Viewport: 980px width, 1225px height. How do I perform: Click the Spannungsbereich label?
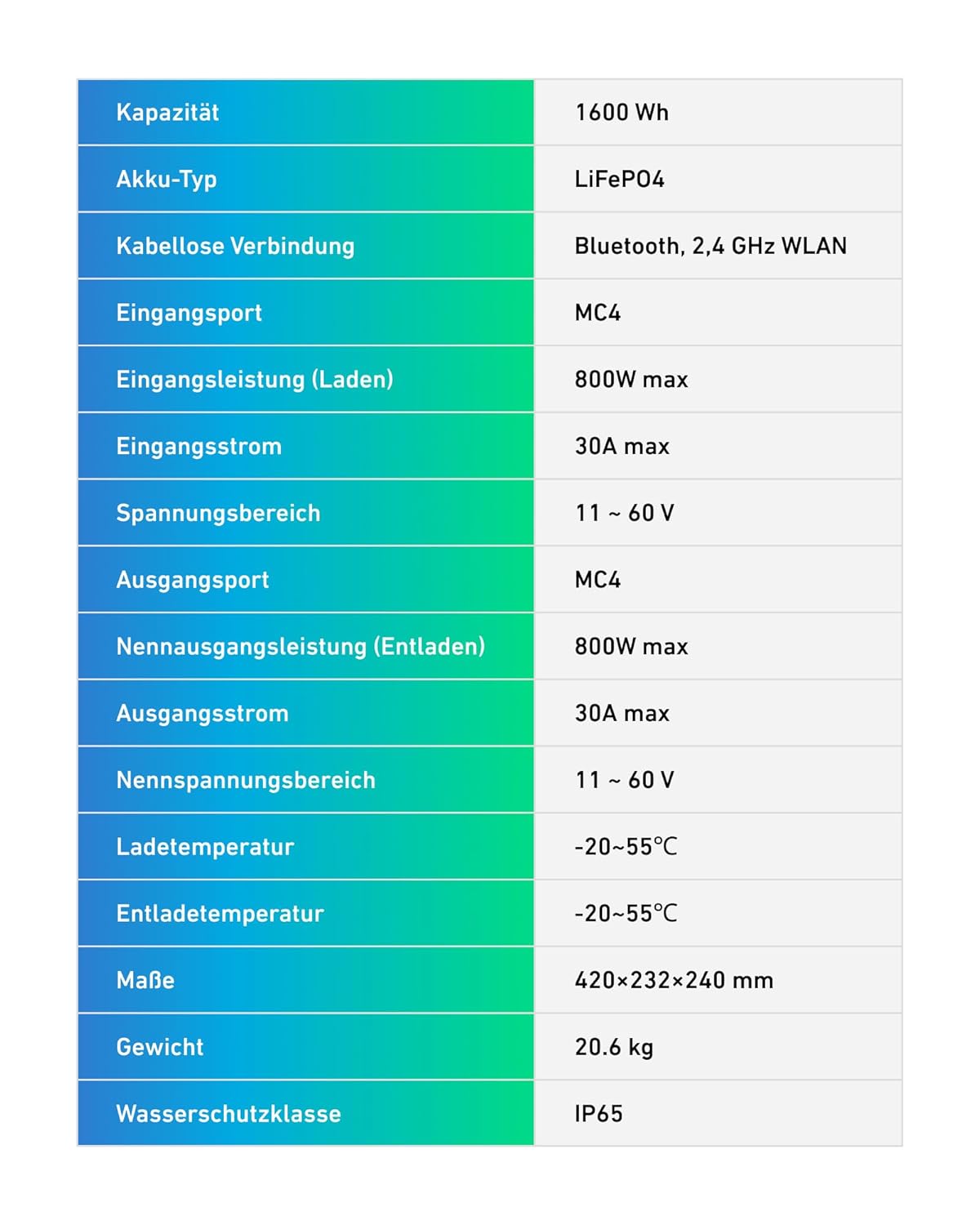coord(218,514)
